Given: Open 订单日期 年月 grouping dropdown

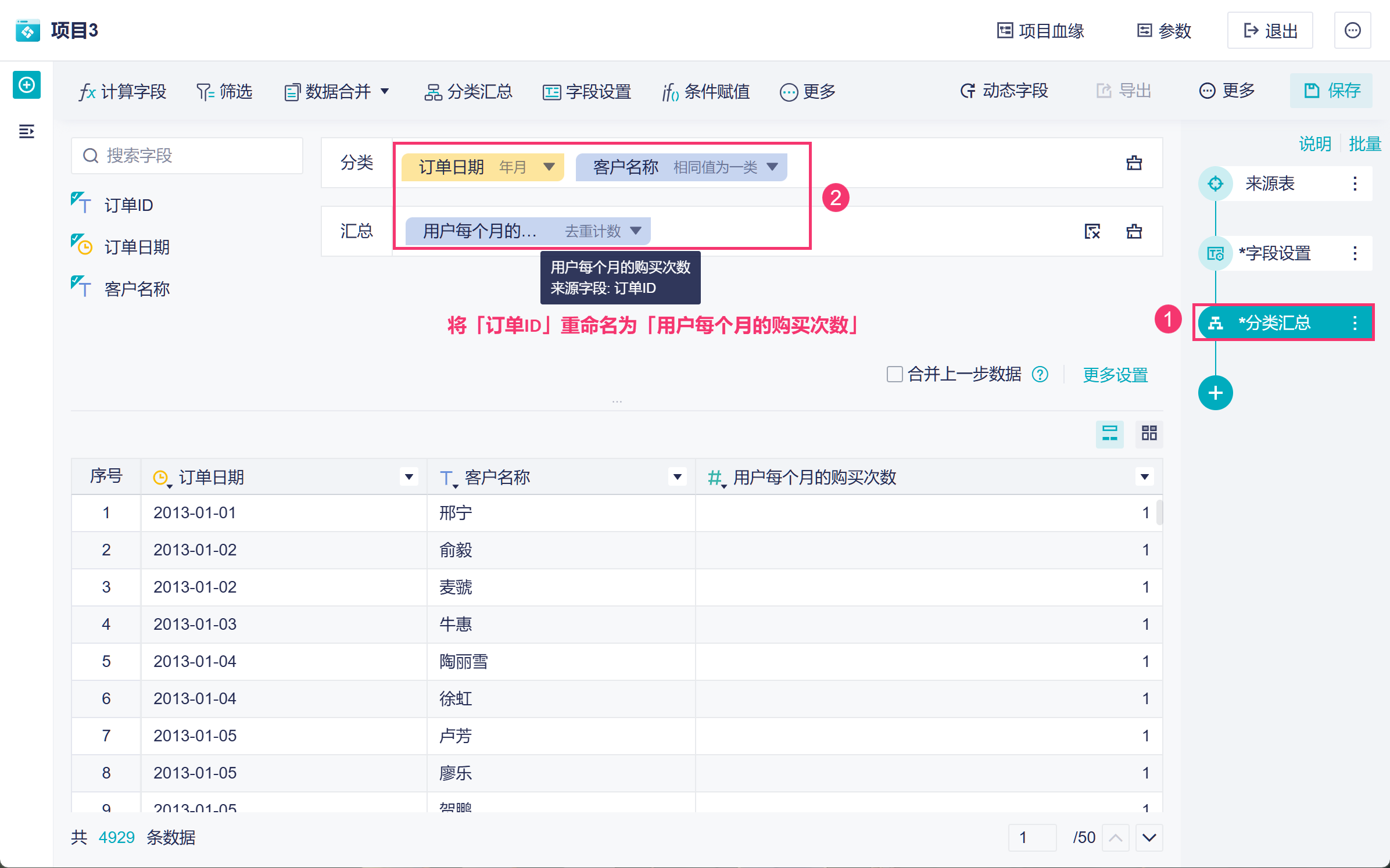Looking at the screenshot, I should pos(549,167).
